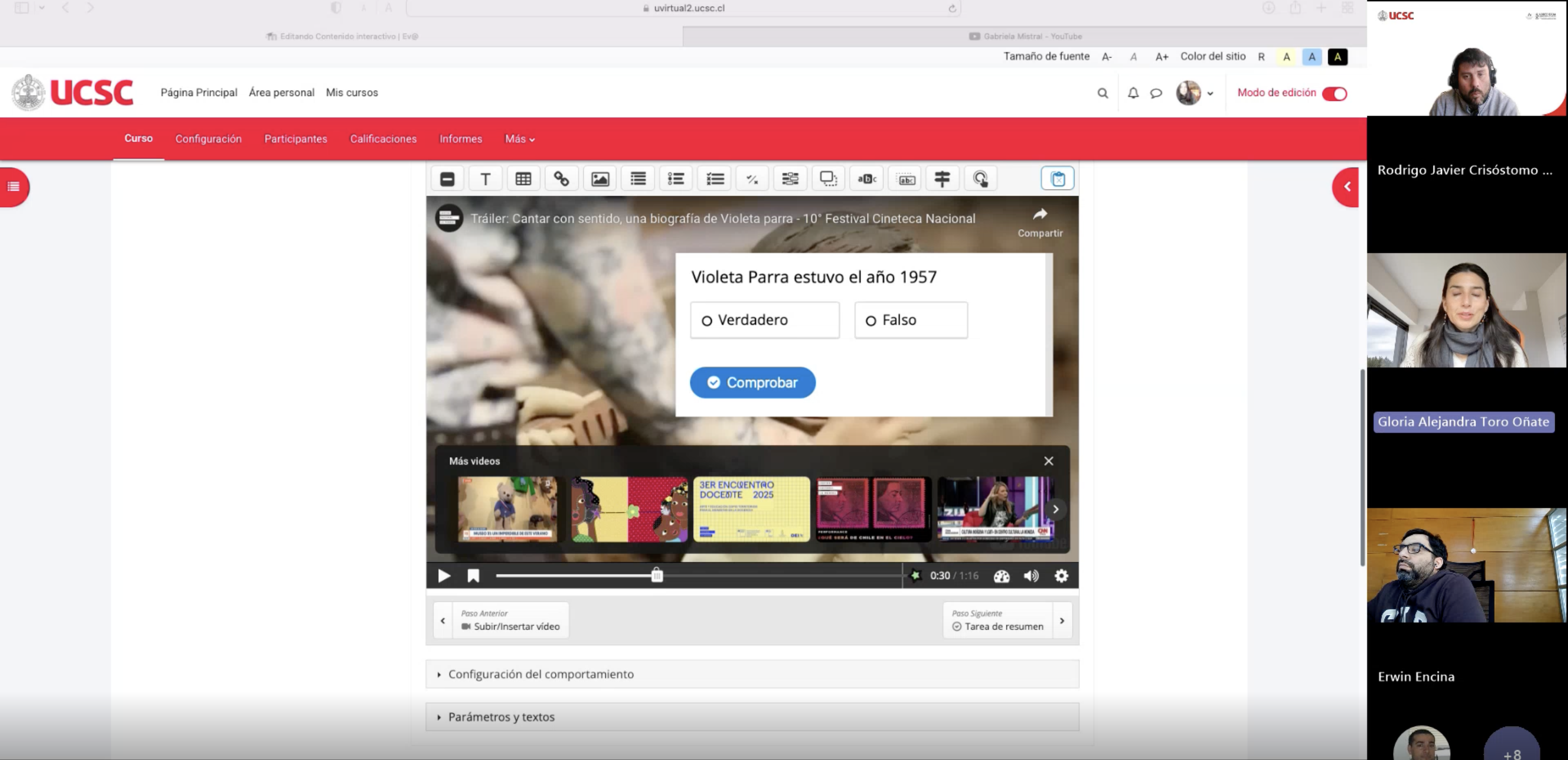Switch to the Configuración tab
The width and height of the screenshot is (1568, 760).
[x=208, y=139]
